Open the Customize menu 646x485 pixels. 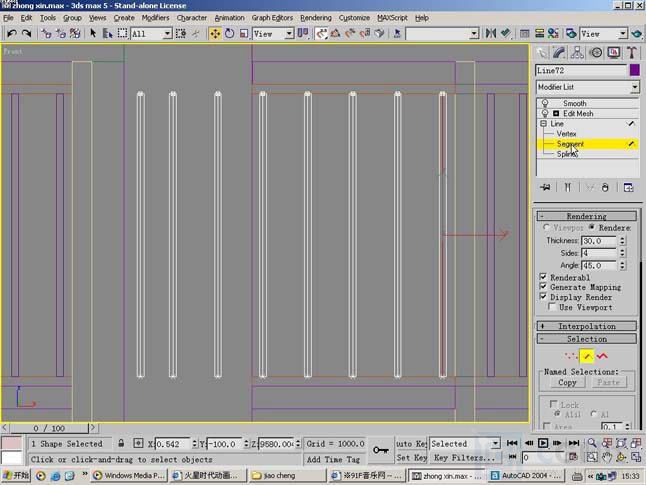tap(354, 18)
